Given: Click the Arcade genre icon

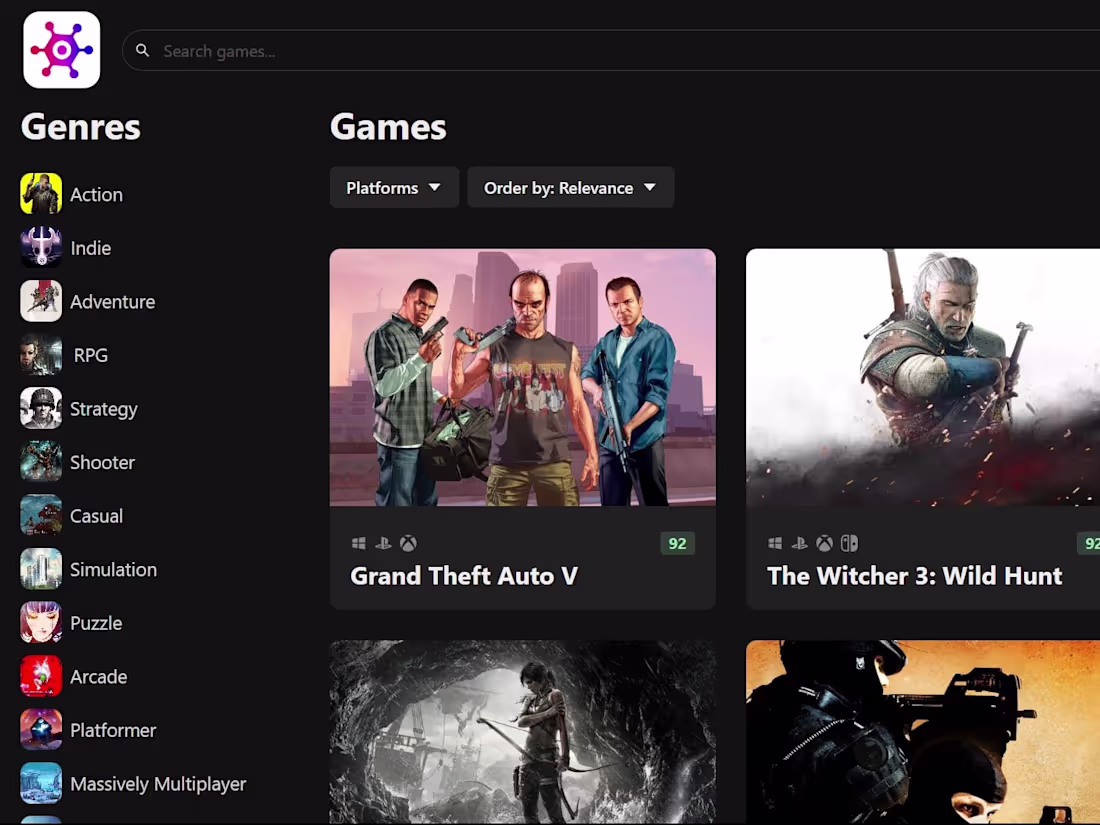Looking at the screenshot, I should (40, 676).
